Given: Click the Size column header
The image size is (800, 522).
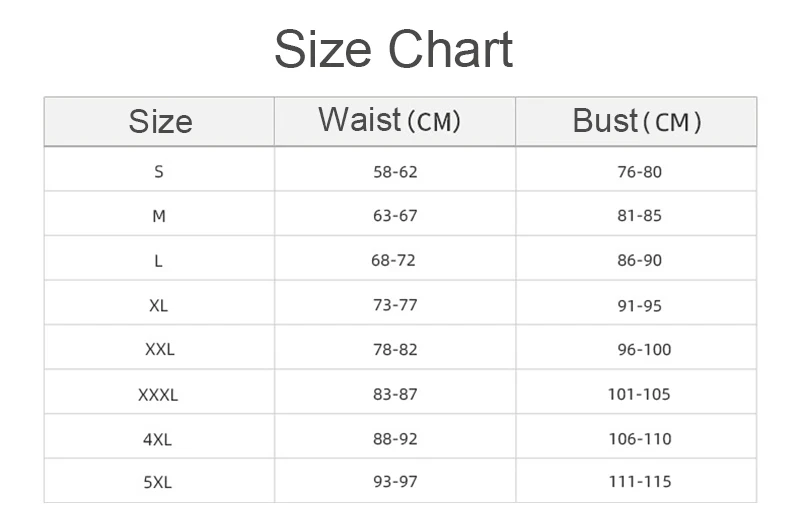Looking at the screenshot, I should (x=160, y=122).
